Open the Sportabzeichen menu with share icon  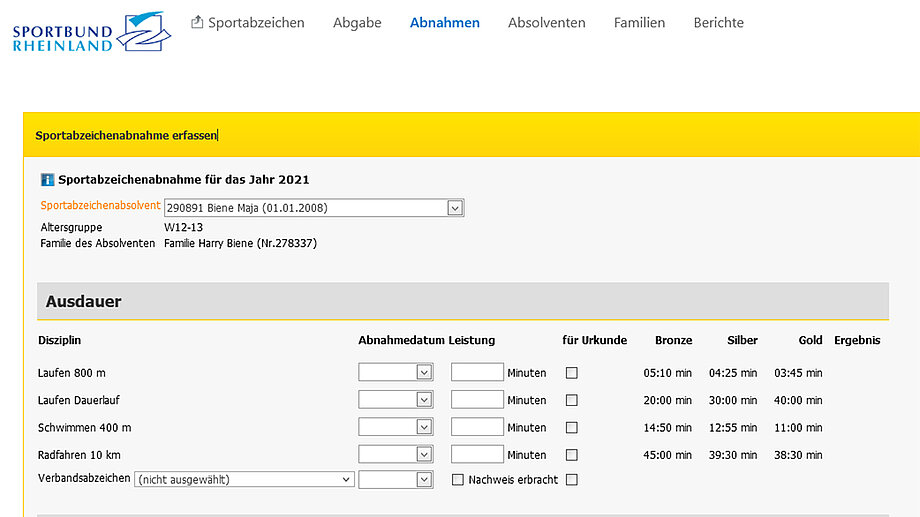pyautogui.click(x=247, y=22)
